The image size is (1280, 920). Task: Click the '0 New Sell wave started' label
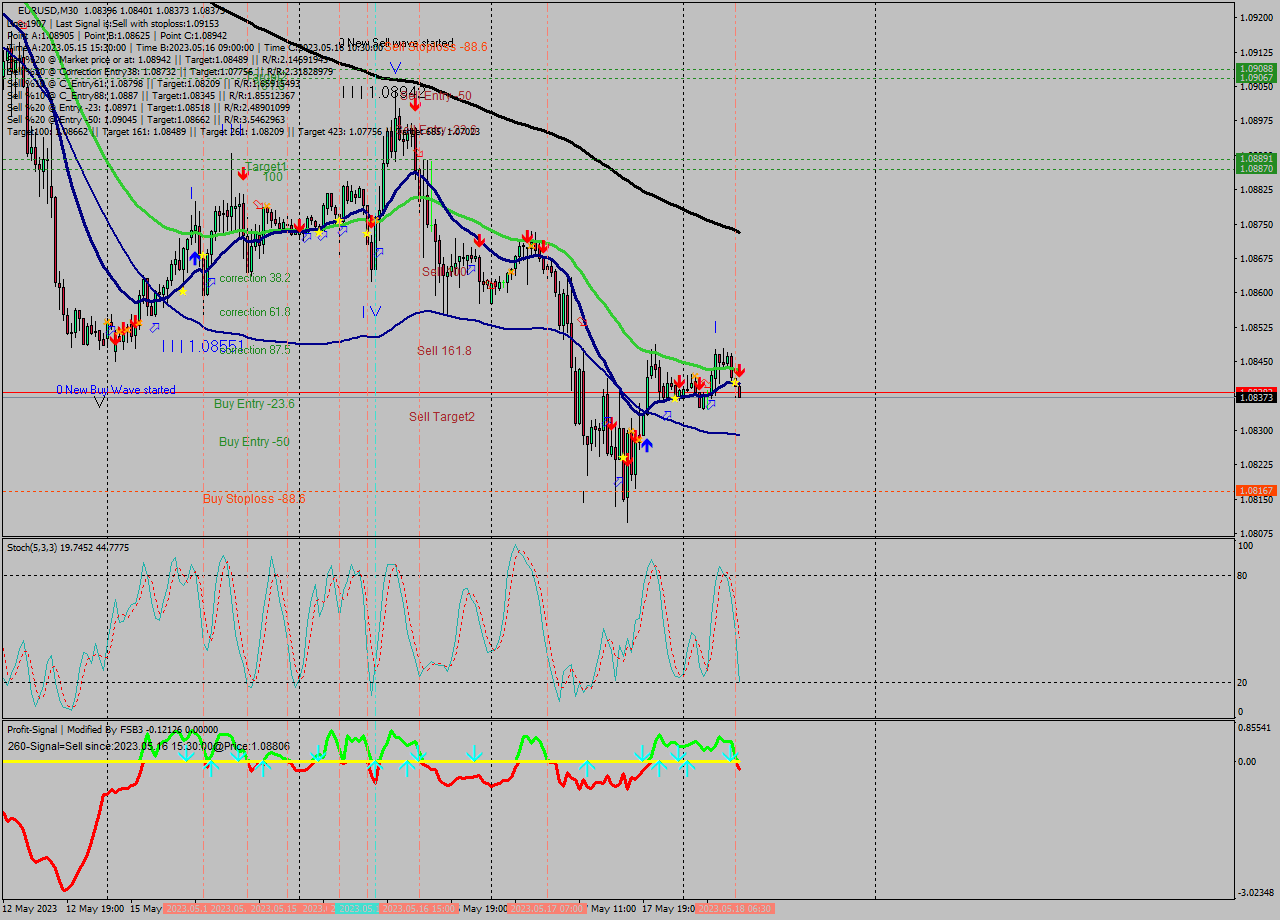click(396, 43)
